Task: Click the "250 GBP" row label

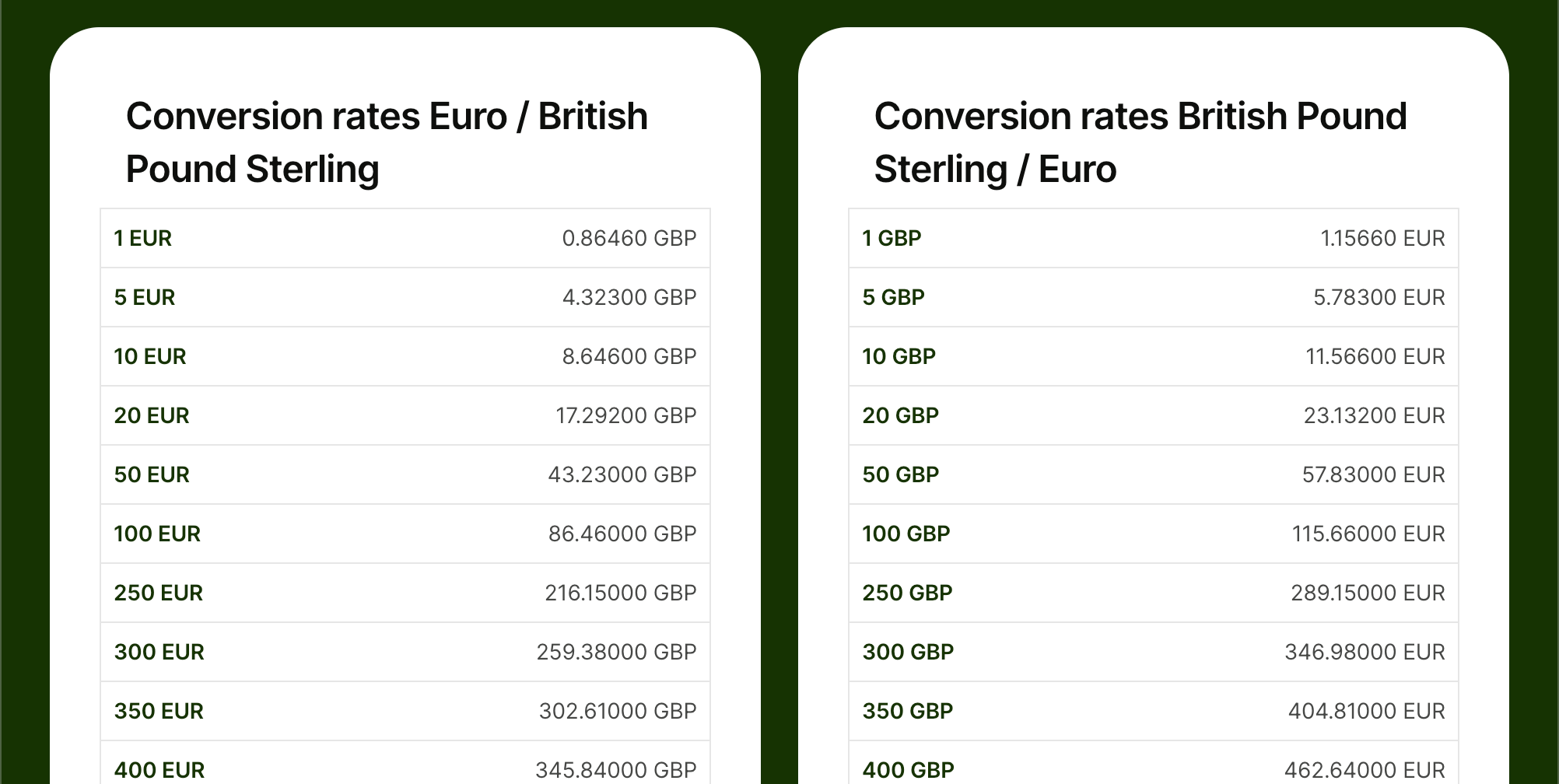Action: pos(907,593)
